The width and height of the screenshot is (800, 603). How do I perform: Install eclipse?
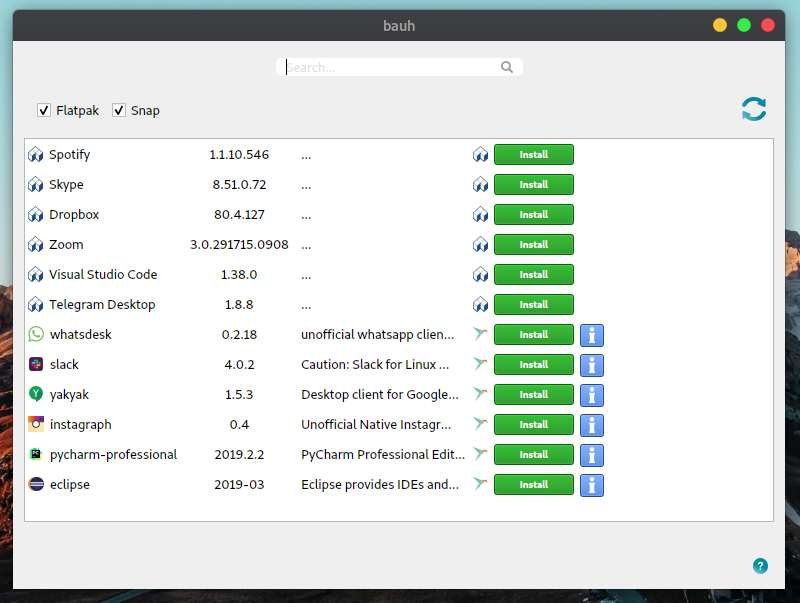pos(534,485)
